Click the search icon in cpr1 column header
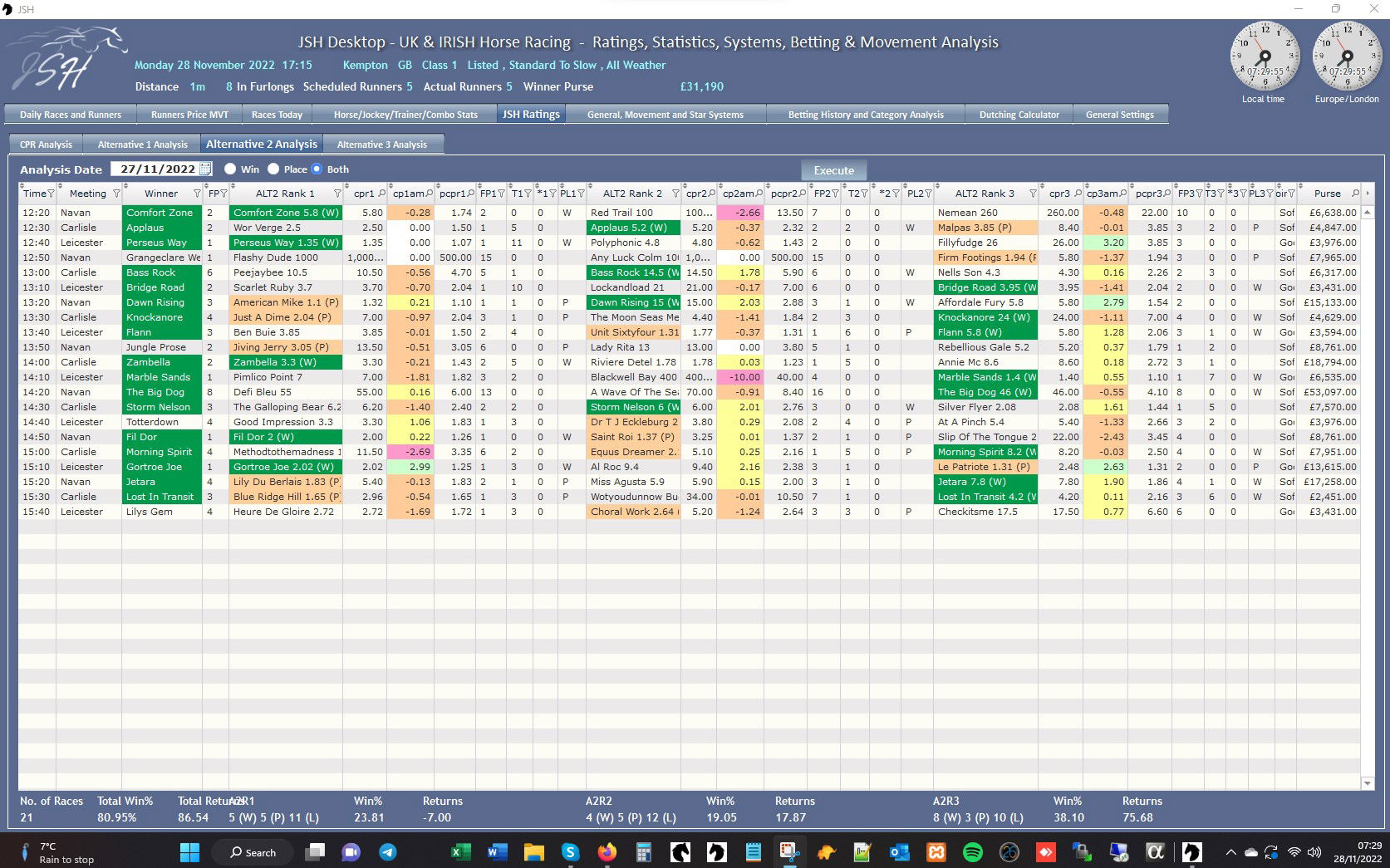This screenshot has width=1390, height=868. pyautogui.click(x=381, y=194)
